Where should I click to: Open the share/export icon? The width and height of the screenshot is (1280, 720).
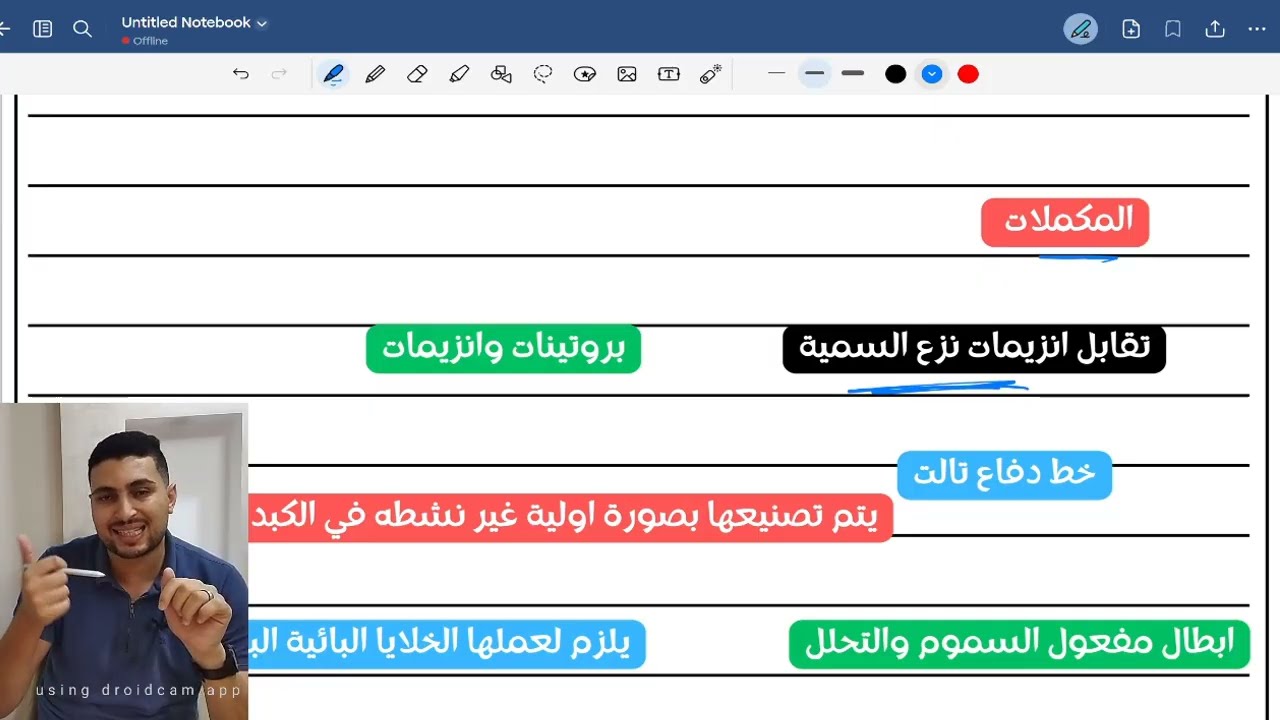point(1215,29)
